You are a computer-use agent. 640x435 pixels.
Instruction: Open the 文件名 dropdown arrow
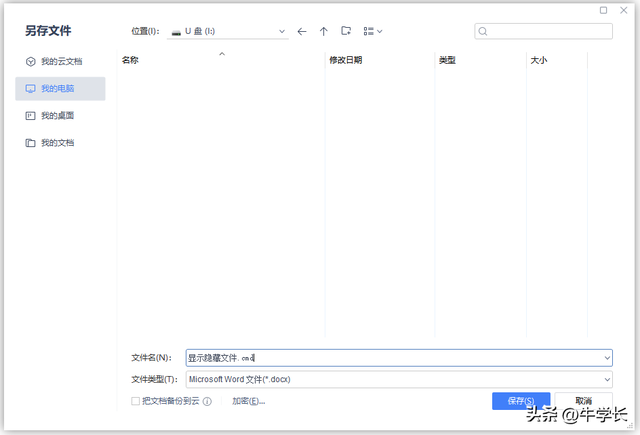[606, 357]
